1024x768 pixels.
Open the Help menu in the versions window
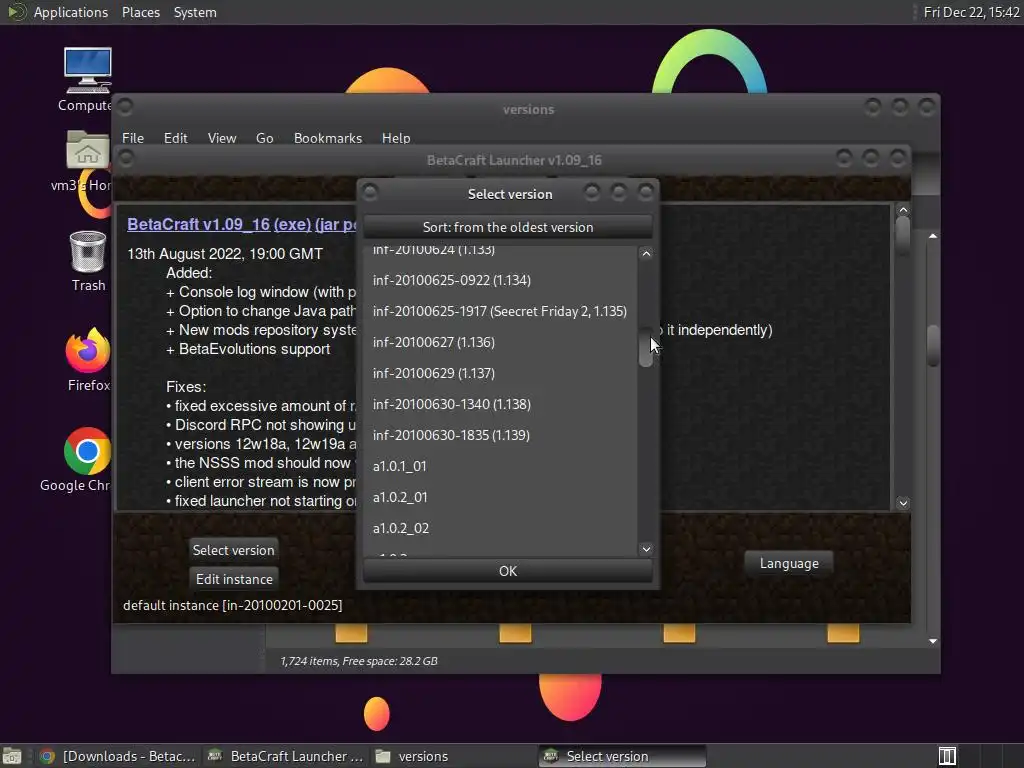(396, 138)
